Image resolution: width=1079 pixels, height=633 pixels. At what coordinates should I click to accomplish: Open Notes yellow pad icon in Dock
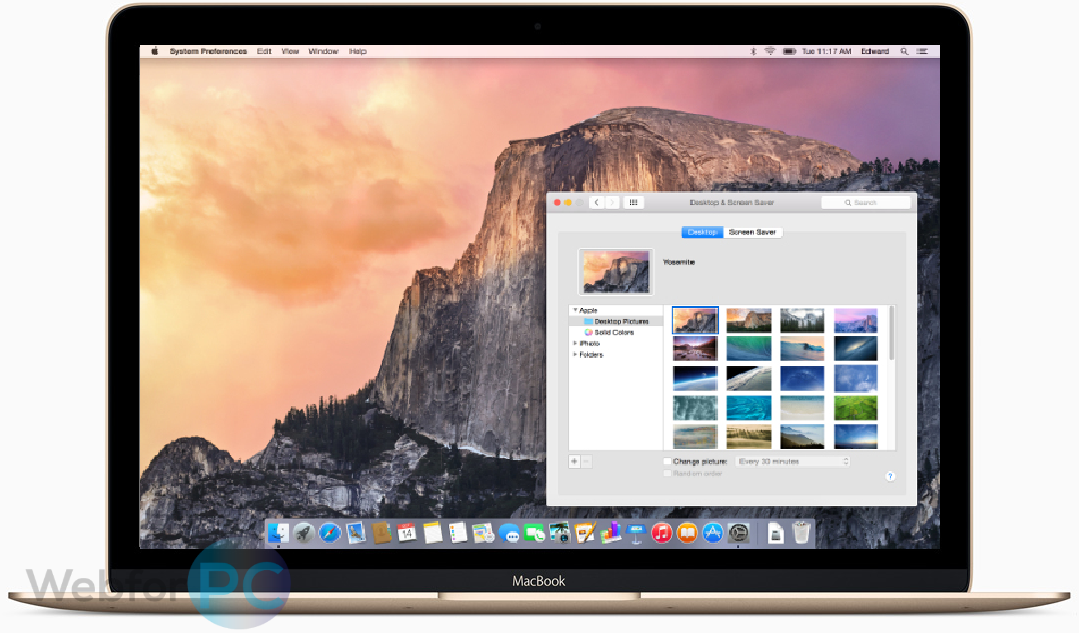[433, 533]
